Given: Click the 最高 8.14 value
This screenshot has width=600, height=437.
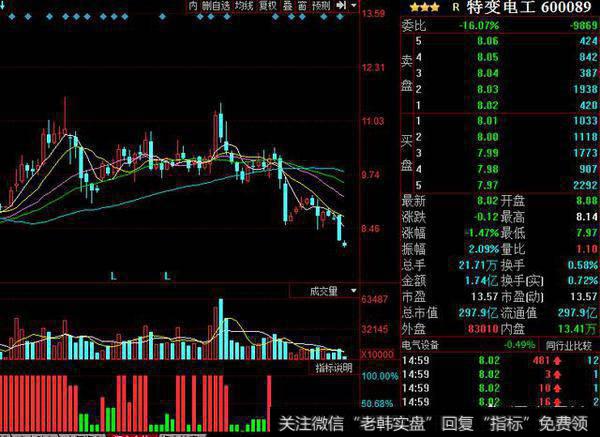Looking at the screenshot, I should tap(587, 217).
